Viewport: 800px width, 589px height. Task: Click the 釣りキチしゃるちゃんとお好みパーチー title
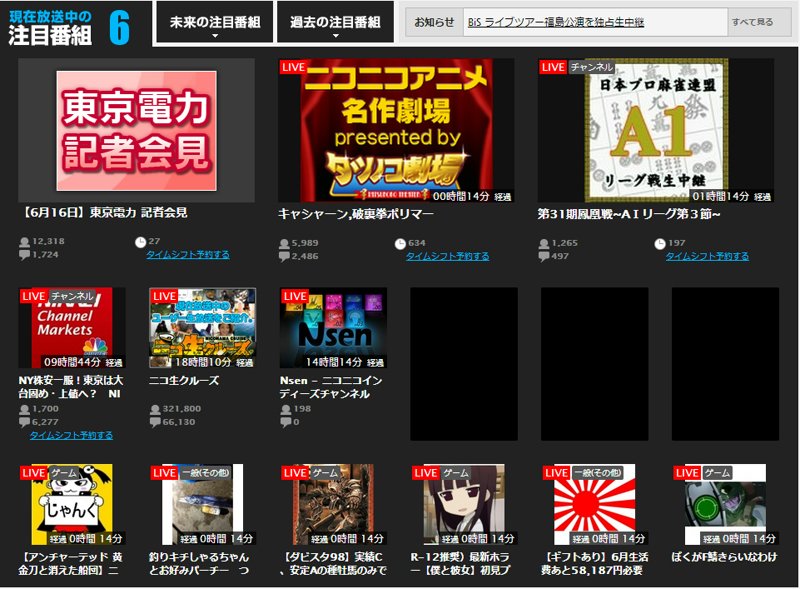pyautogui.click(x=199, y=563)
